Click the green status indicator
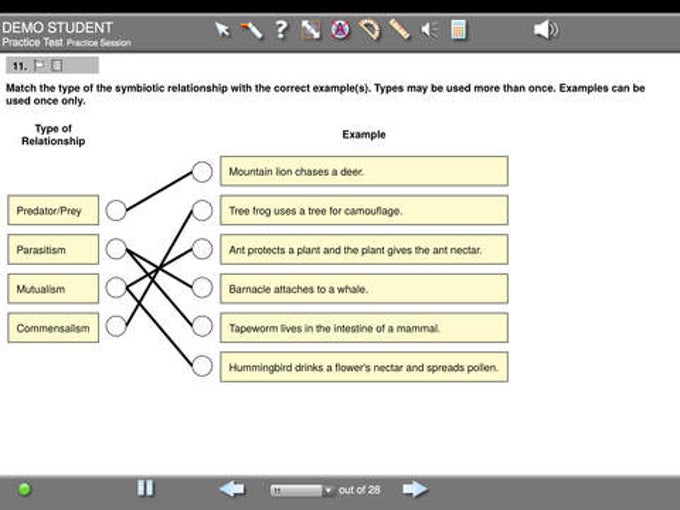 coord(25,489)
